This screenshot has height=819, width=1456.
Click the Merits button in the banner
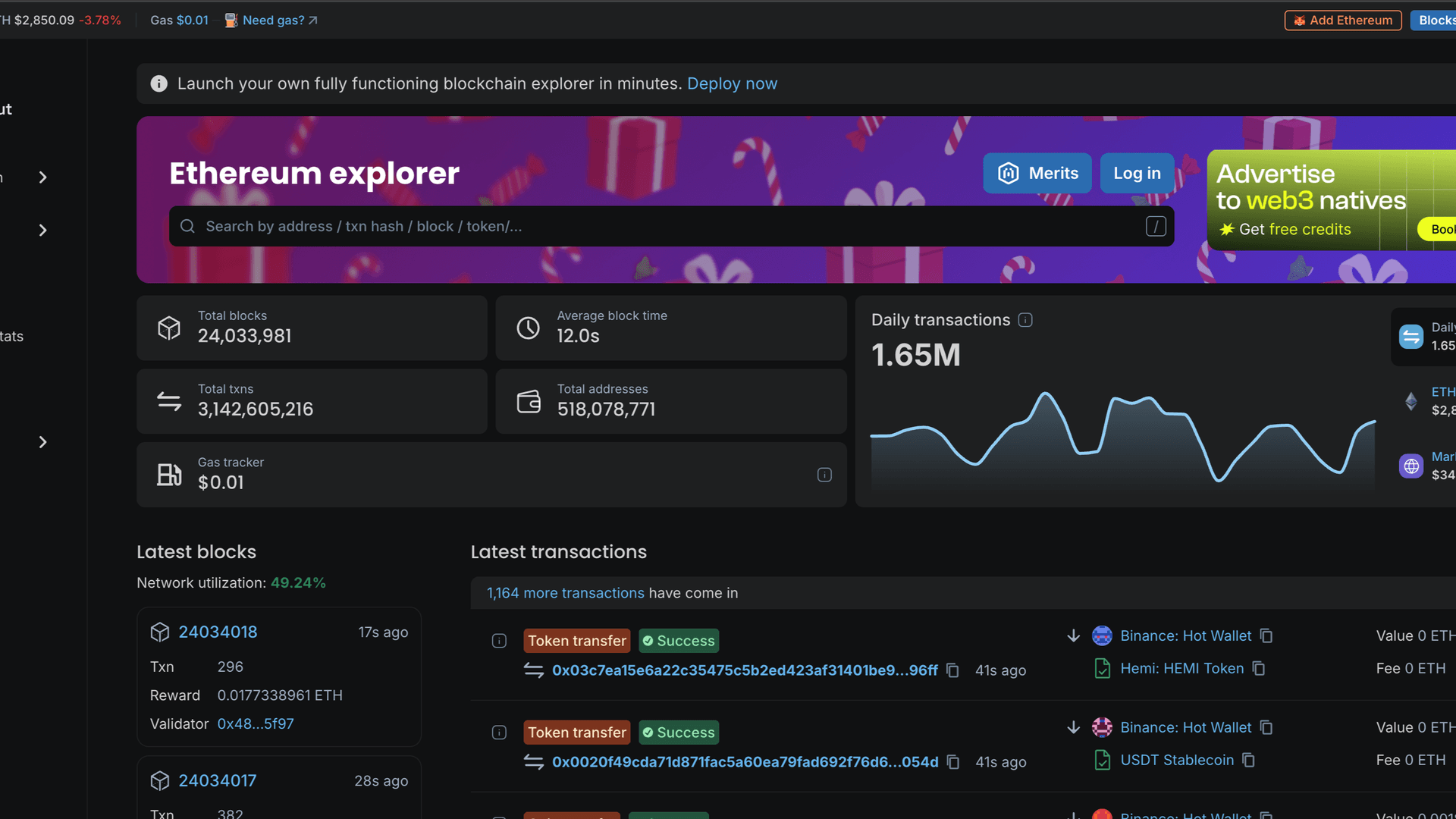(x=1037, y=173)
